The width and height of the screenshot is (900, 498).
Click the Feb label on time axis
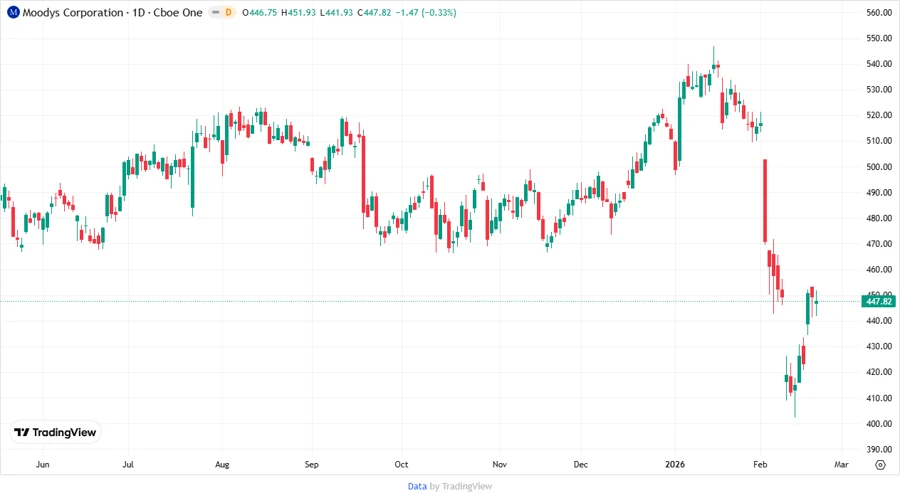click(760, 464)
